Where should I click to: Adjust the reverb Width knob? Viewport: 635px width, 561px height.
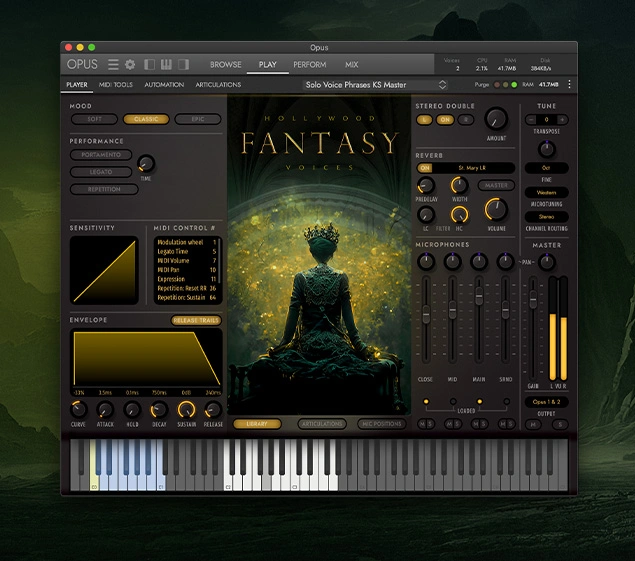tap(459, 186)
